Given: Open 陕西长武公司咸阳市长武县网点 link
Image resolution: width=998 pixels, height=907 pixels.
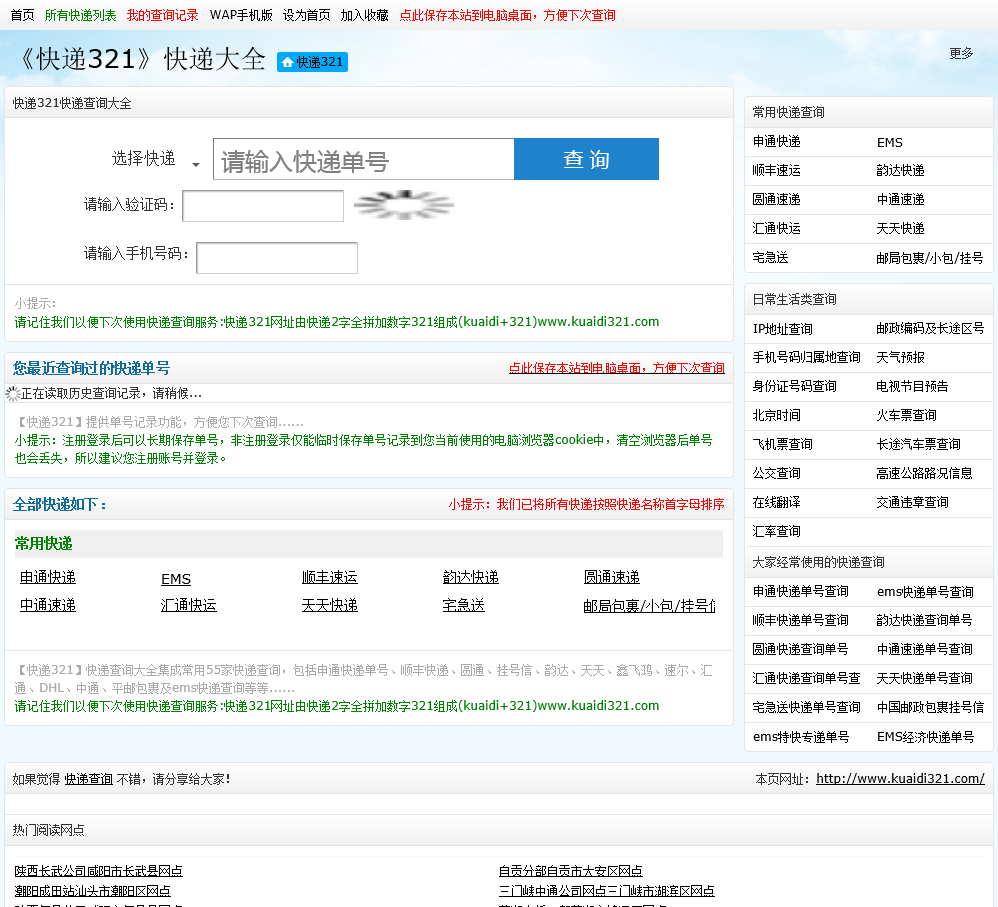Looking at the screenshot, I should point(99,871).
